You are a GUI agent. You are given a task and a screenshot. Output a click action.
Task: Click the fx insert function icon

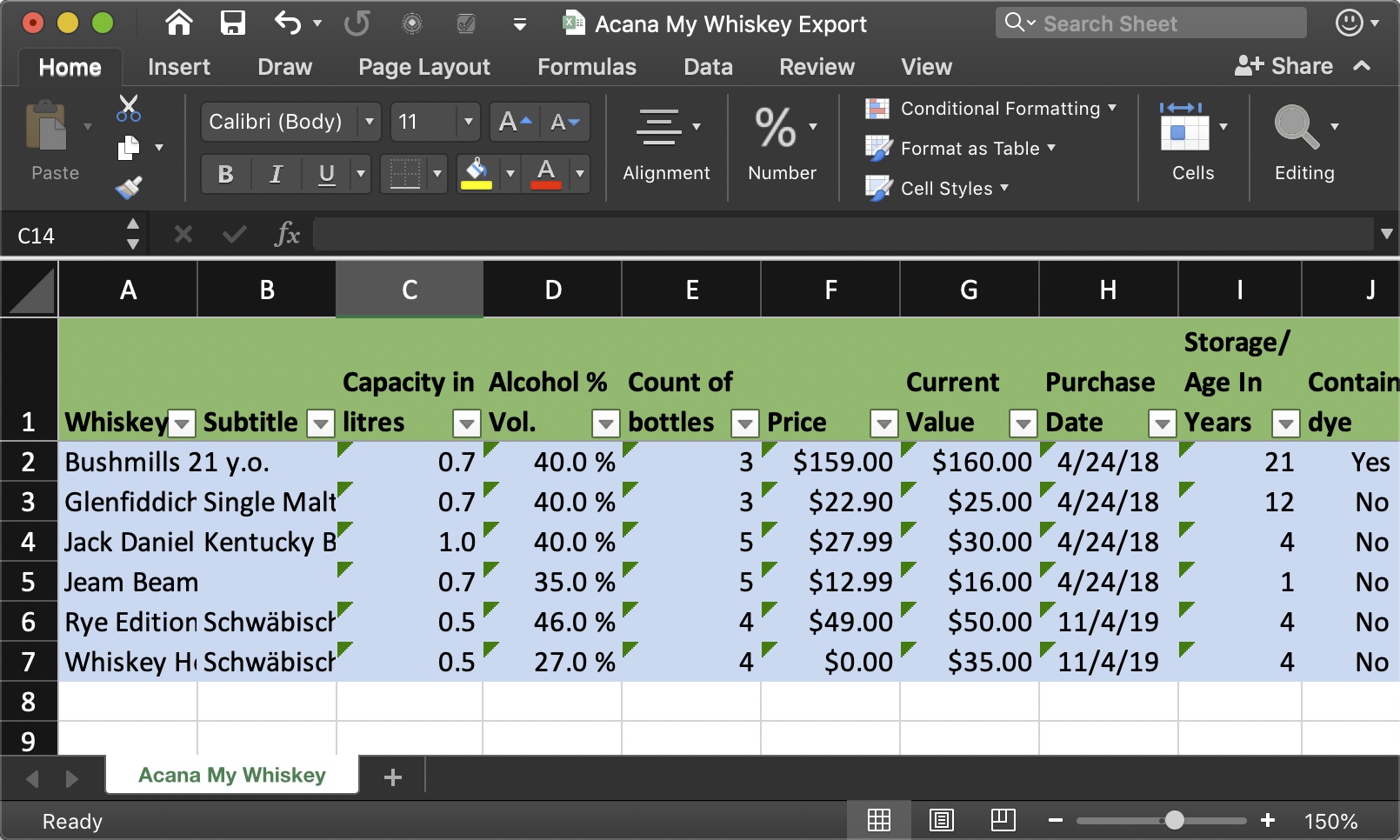pos(287,234)
